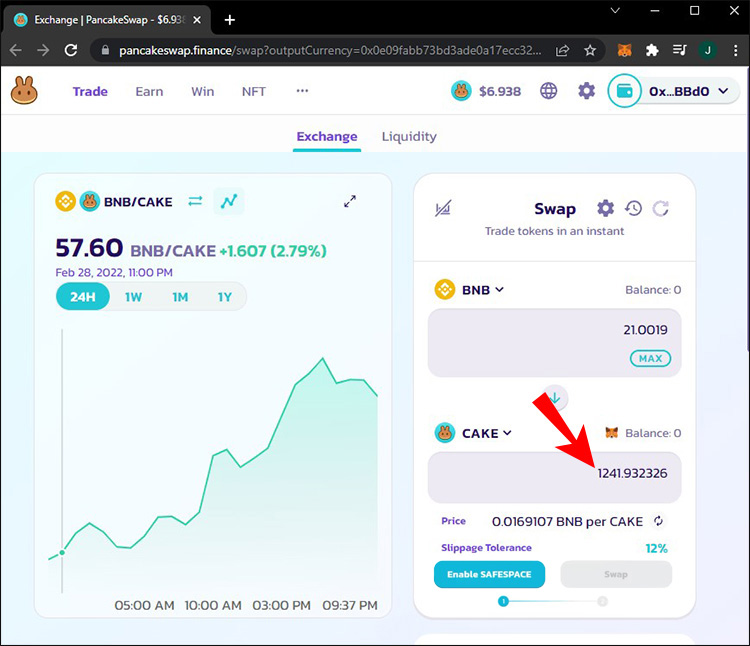750x646 pixels.
Task: Close the PancakeSwap browser tab
Action: [x=197, y=20]
